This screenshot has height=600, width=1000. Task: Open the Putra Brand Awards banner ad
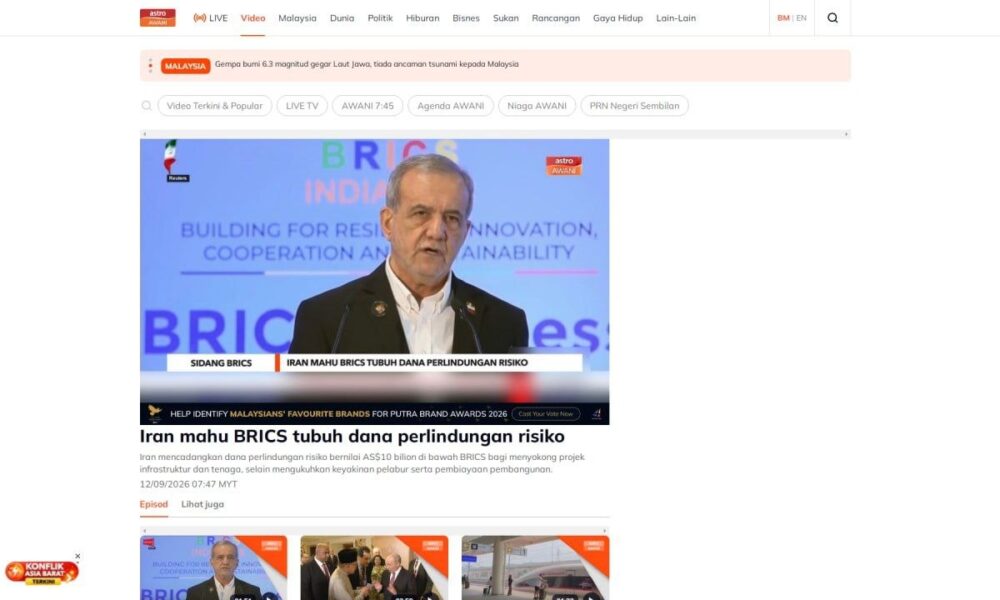[374, 414]
